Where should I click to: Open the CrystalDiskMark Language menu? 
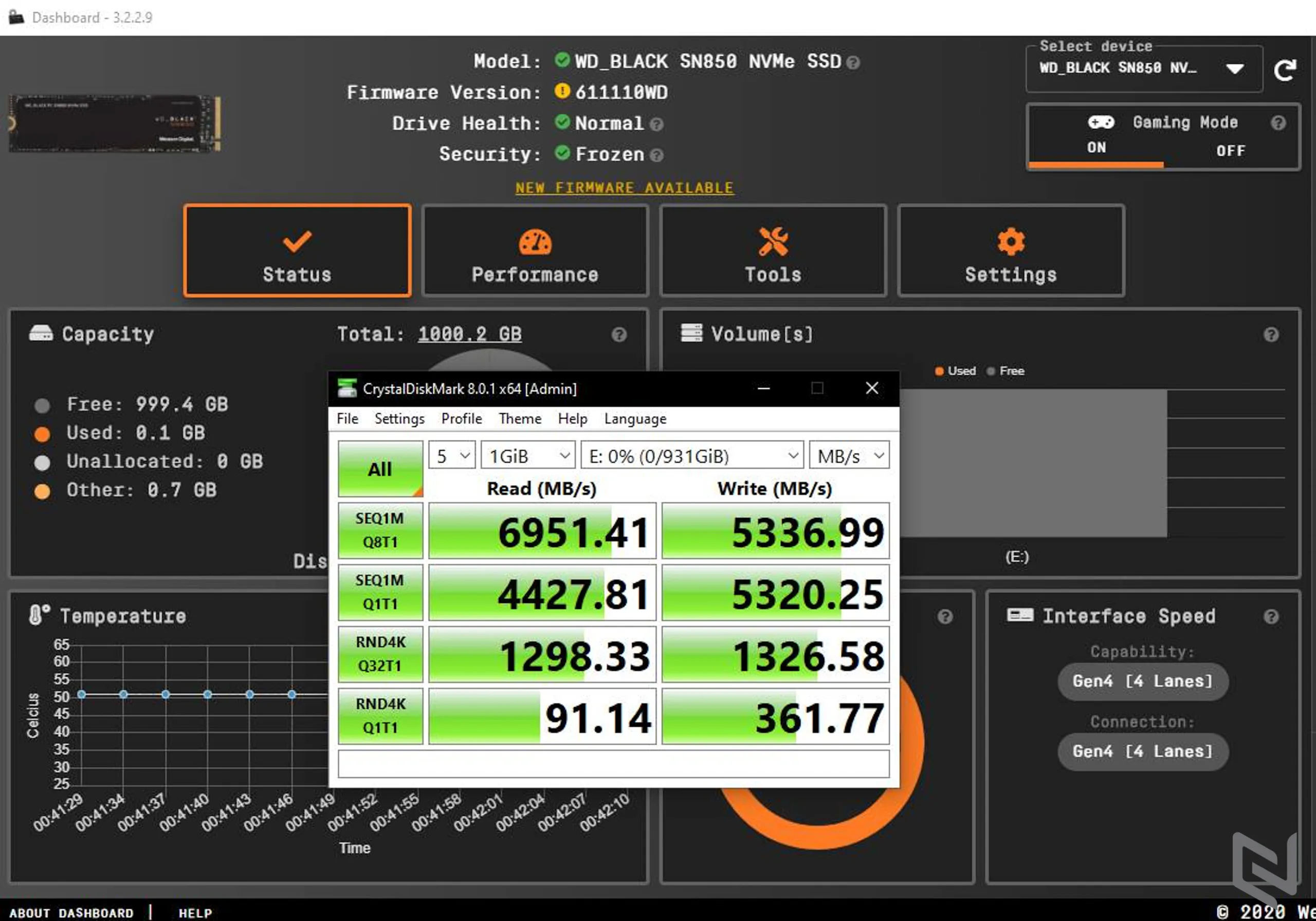click(635, 419)
